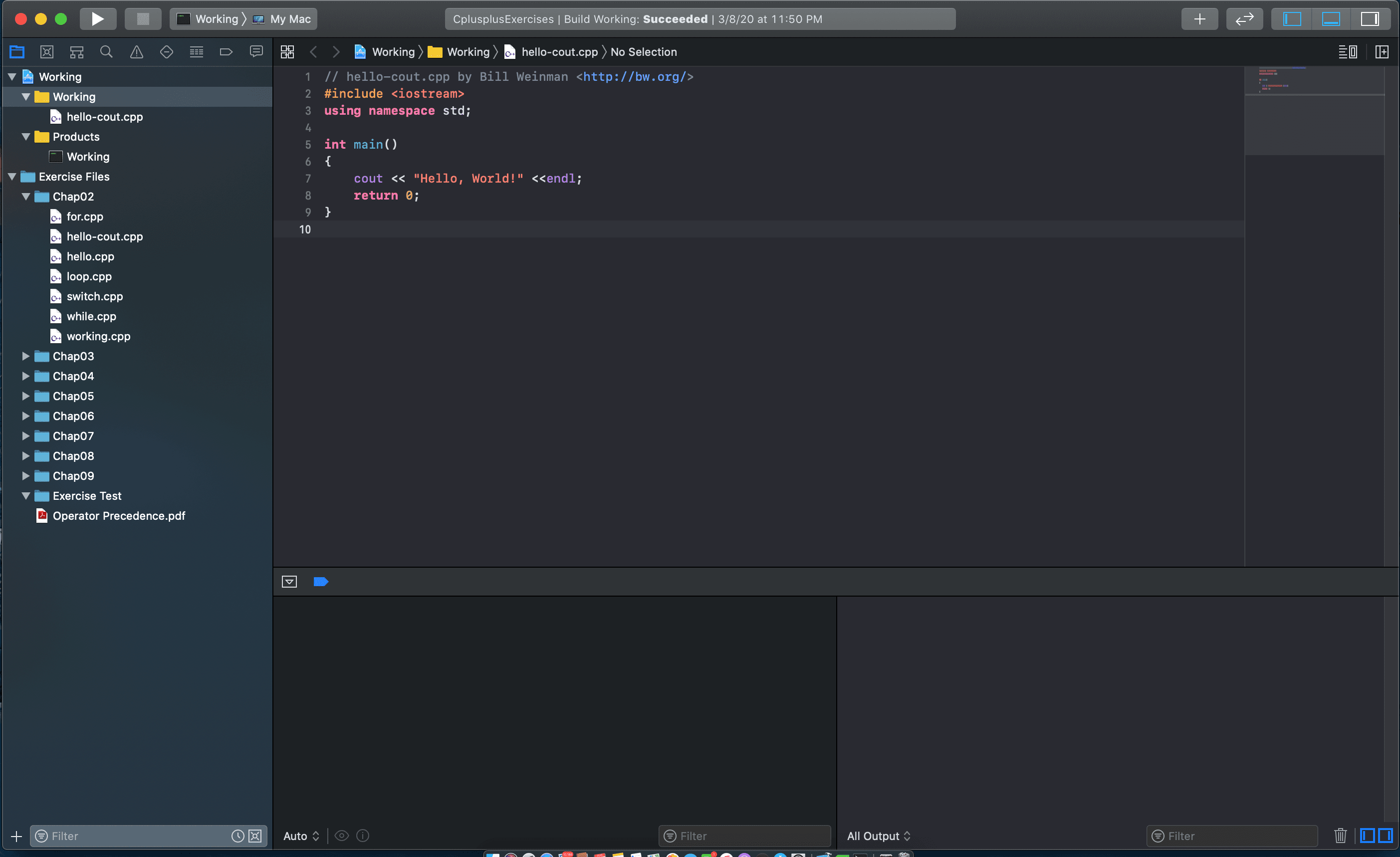This screenshot has height=857, width=1400.
Task: Hide the Navigator panel
Action: tap(1290, 18)
